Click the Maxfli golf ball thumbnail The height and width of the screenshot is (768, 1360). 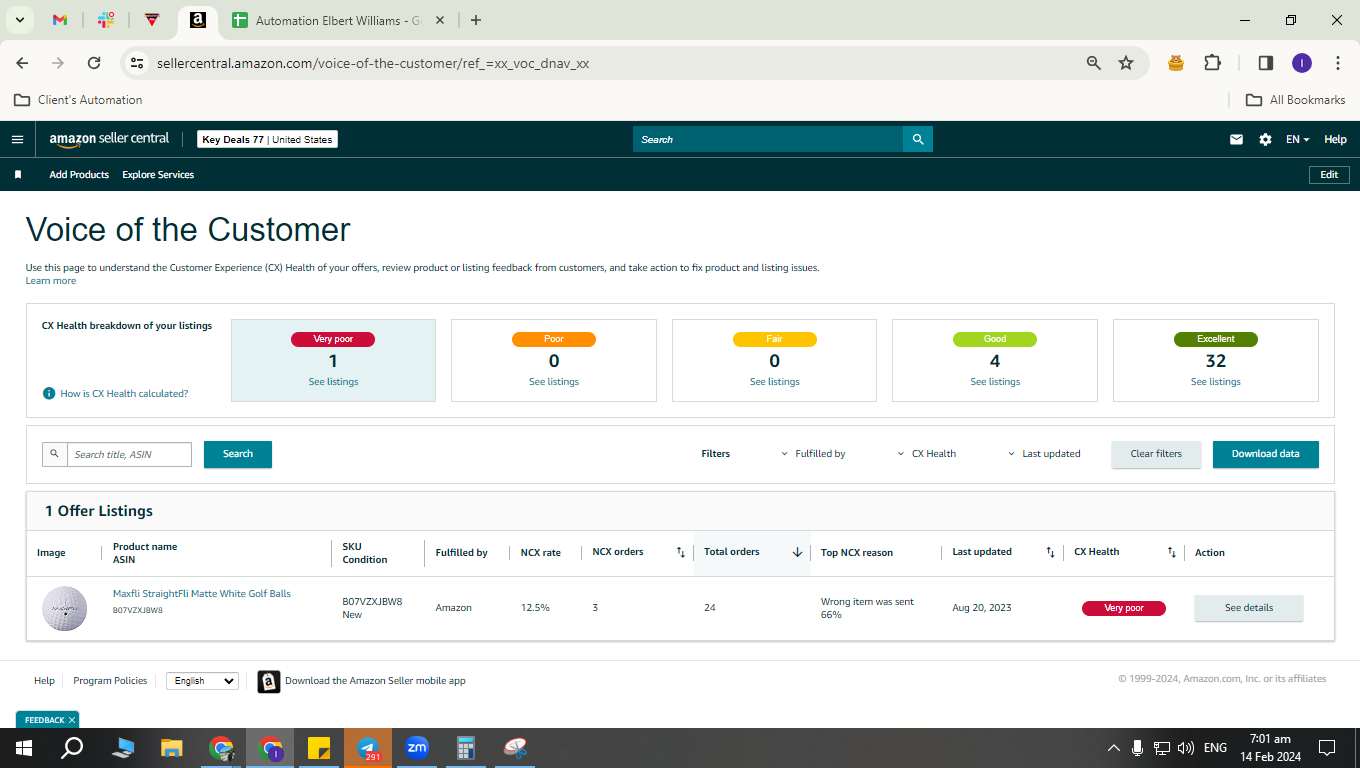pyautogui.click(x=64, y=608)
